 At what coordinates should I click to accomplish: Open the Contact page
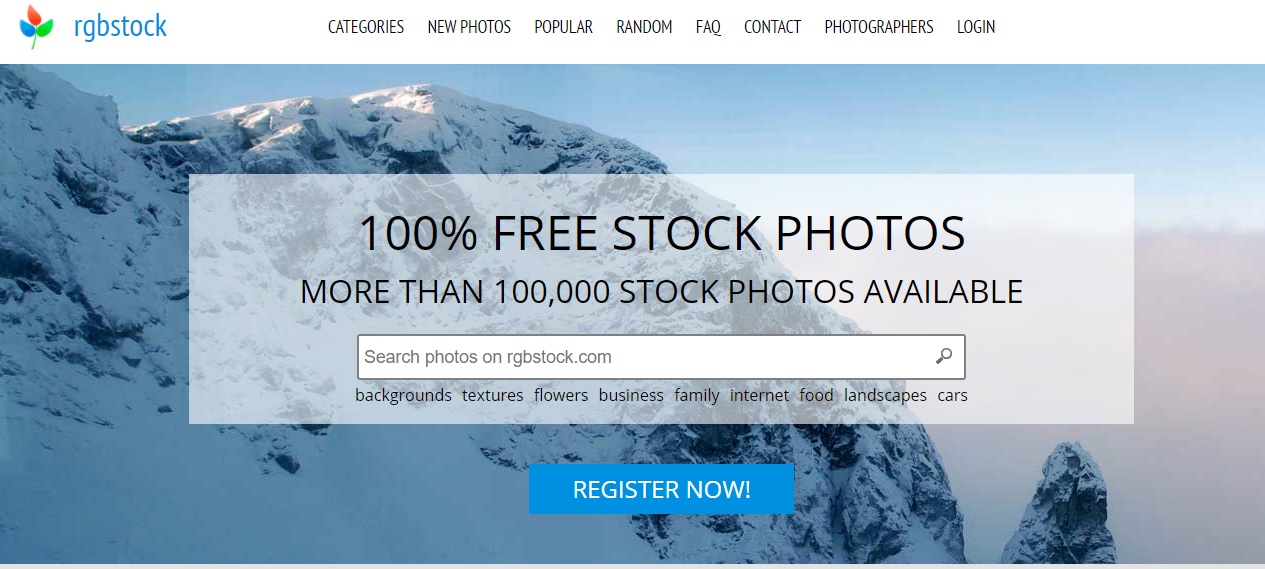pyautogui.click(x=772, y=27)
